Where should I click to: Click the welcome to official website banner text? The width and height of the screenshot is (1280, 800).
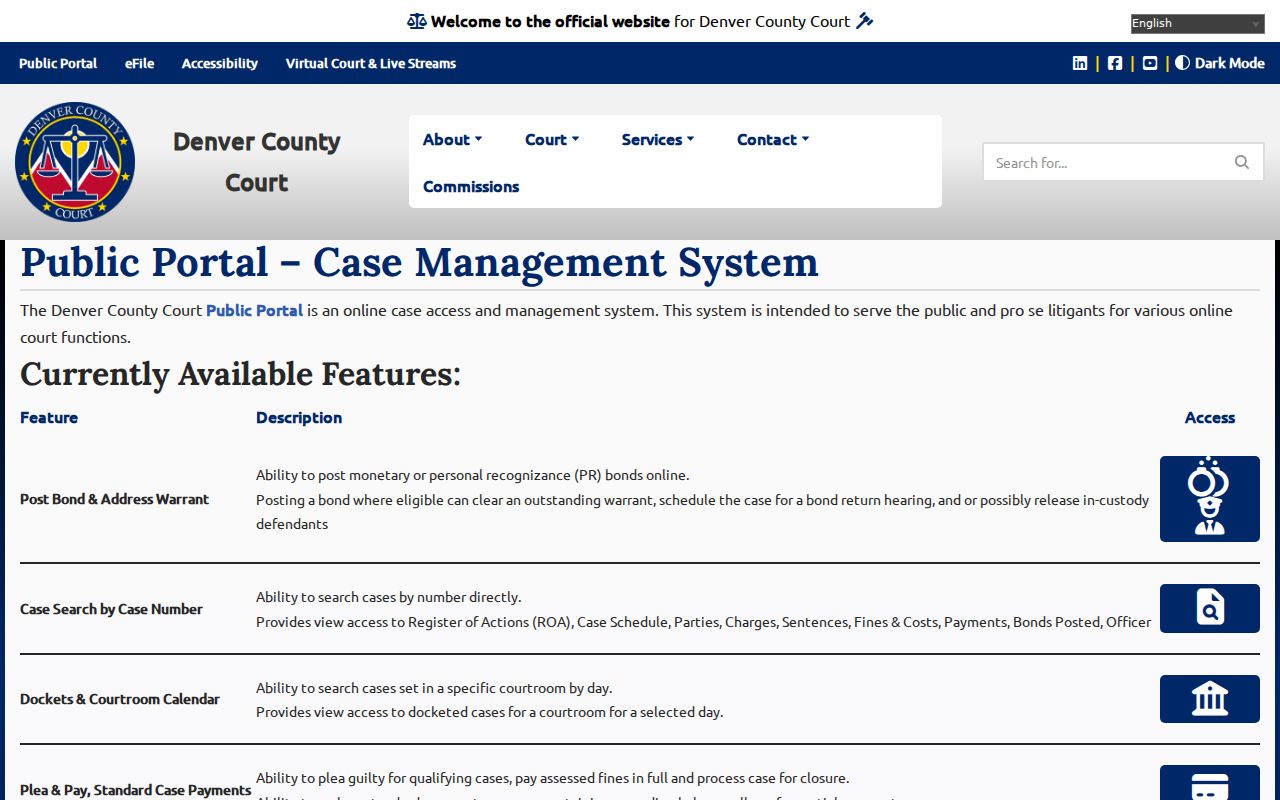[x=640, y=21]
